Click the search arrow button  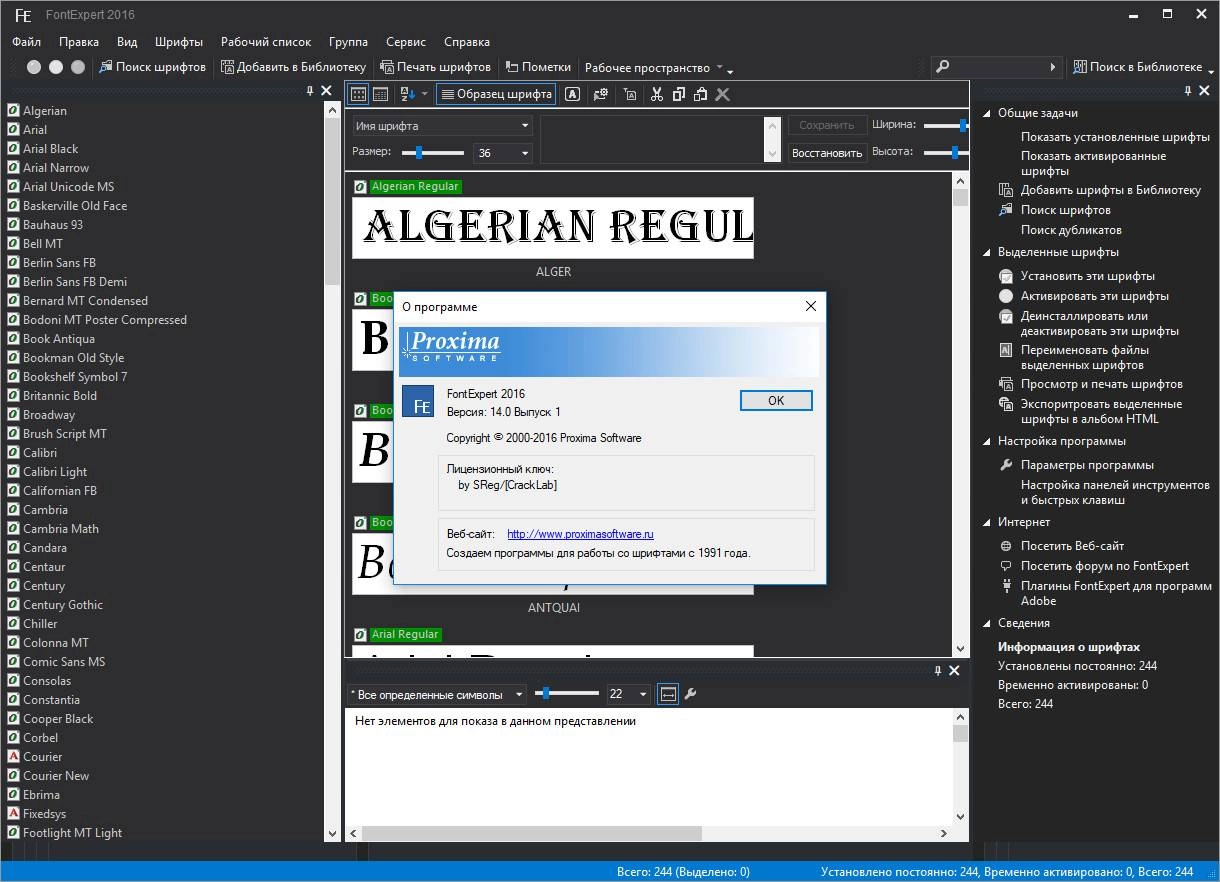pos(1052,67)
